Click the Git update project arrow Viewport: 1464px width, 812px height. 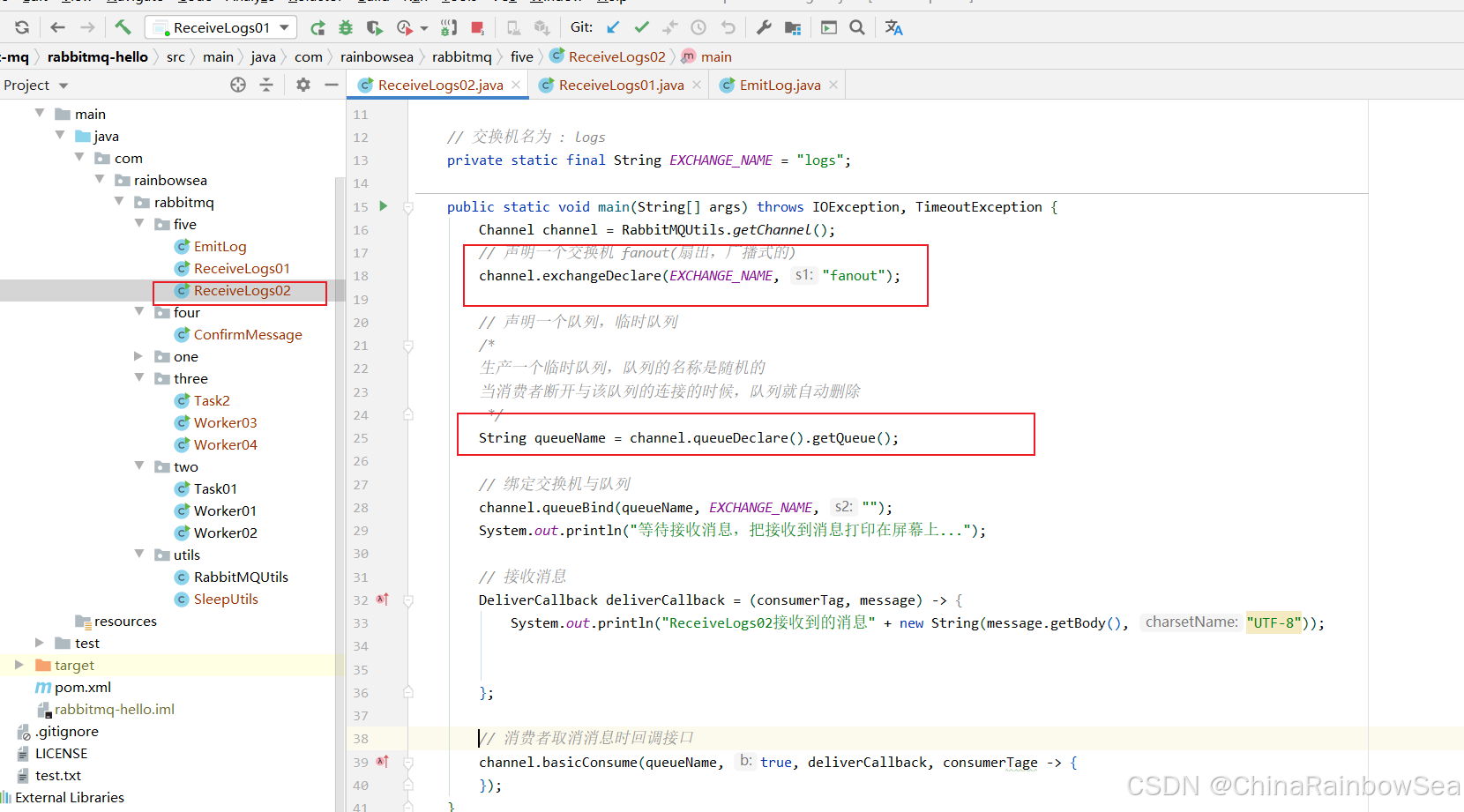pos(614,27)
